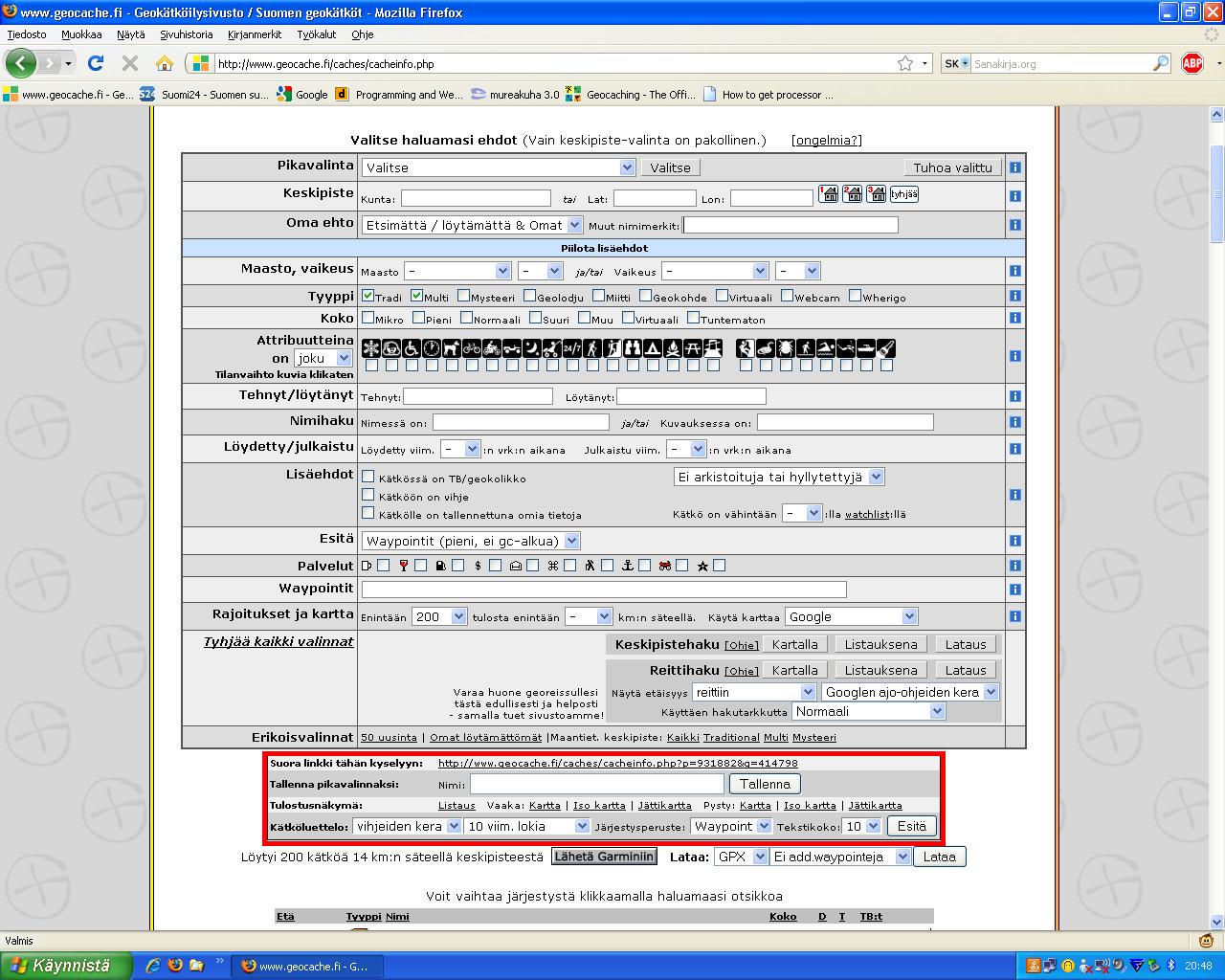The width and height of the screenshot is (1225, 980).
Task: Click the 'Lähetä Garminiin' button
Action: click(x=604, y=857)
